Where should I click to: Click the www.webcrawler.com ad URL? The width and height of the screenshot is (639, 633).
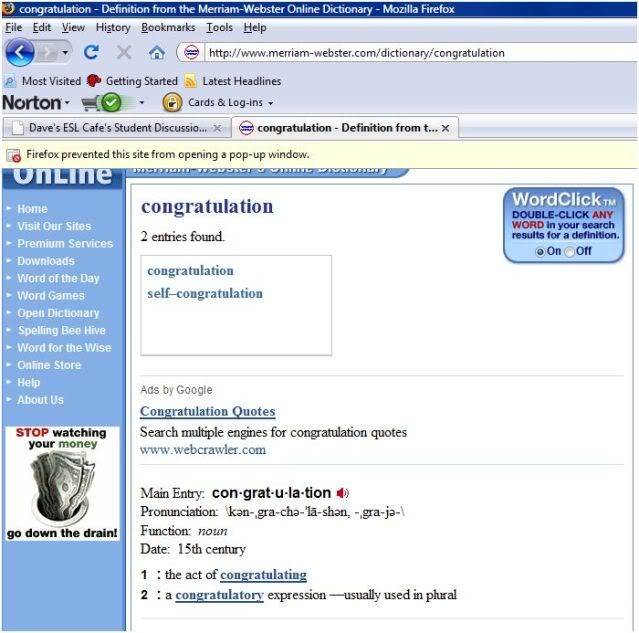tap(203, 450)
